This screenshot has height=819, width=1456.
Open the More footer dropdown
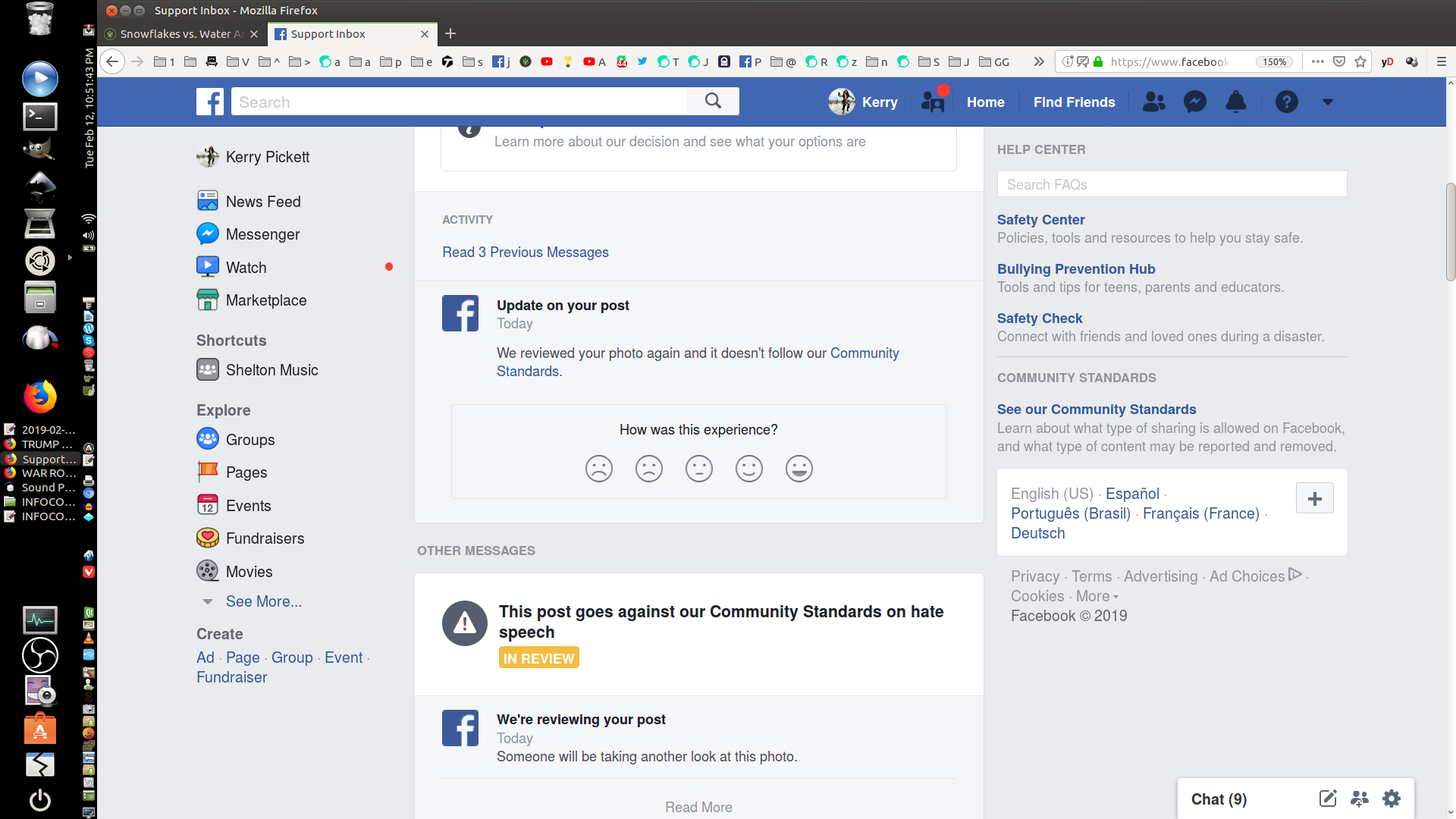[1097, 596]
